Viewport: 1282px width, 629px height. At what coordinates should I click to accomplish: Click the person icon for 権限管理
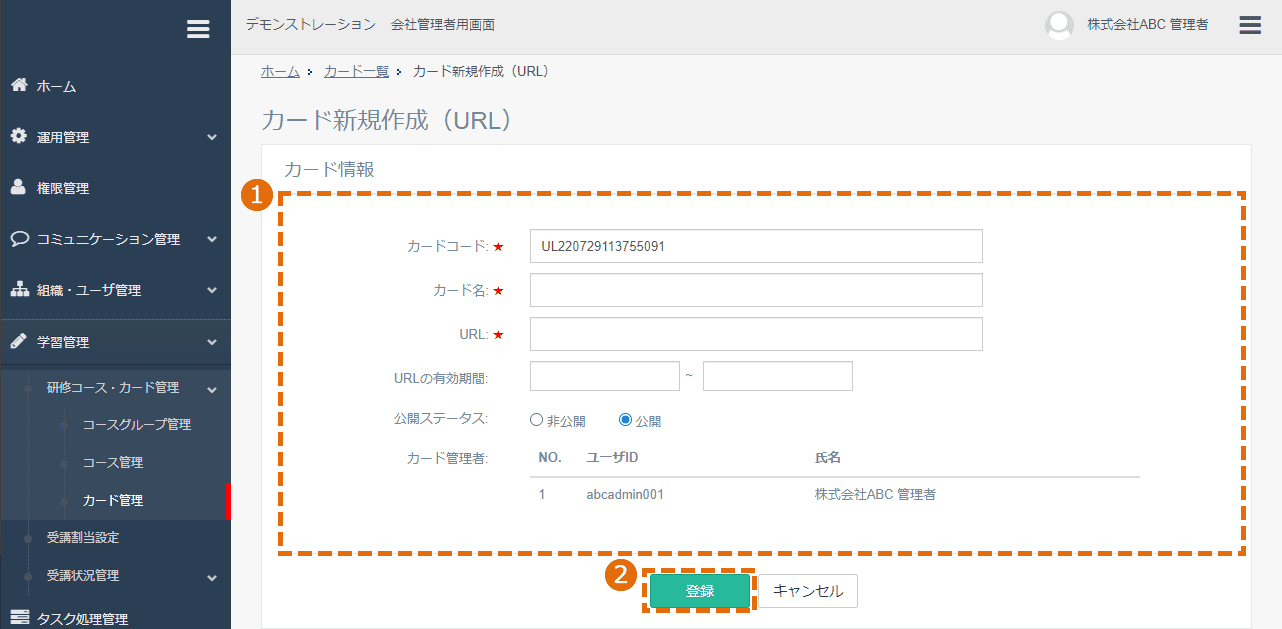pos(19,187)
